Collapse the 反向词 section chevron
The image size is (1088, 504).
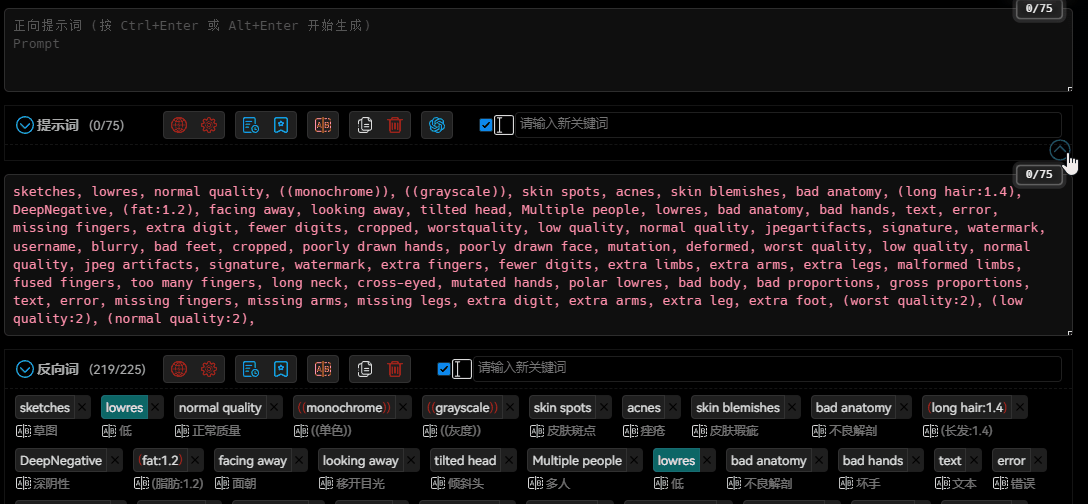click(25, 369)
